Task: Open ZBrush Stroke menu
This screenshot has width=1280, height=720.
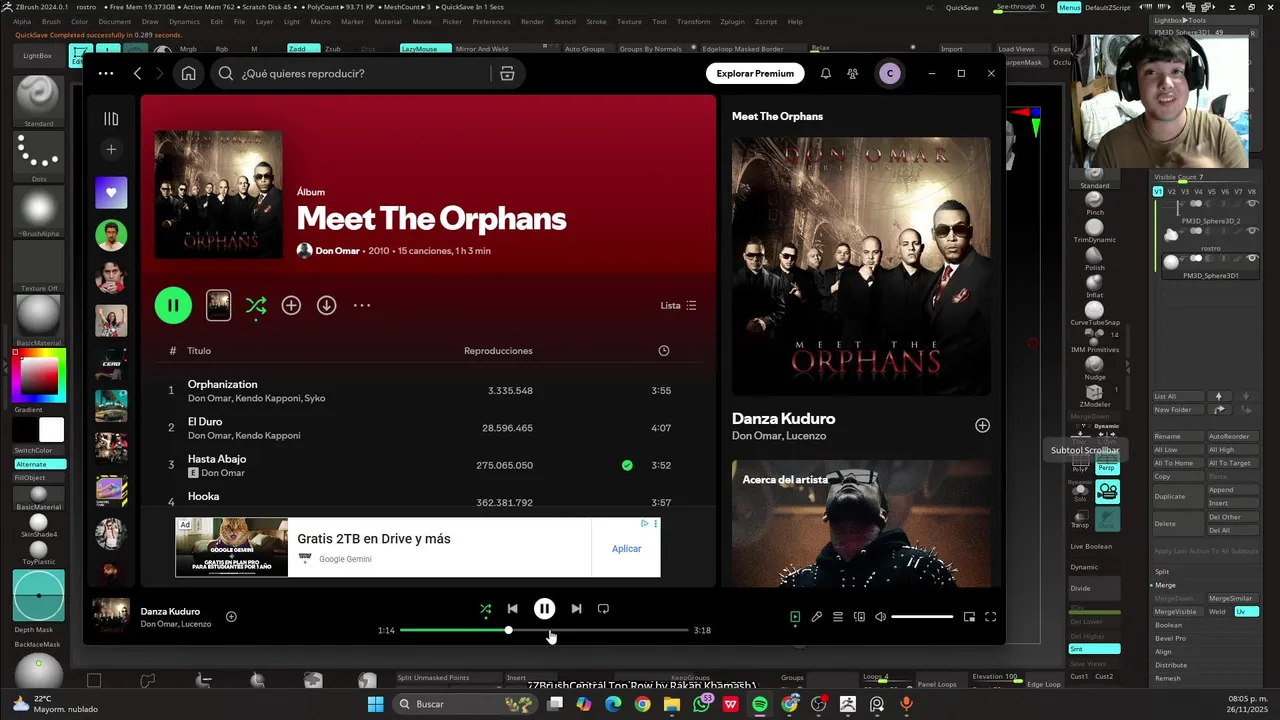Action: point(596,21)
